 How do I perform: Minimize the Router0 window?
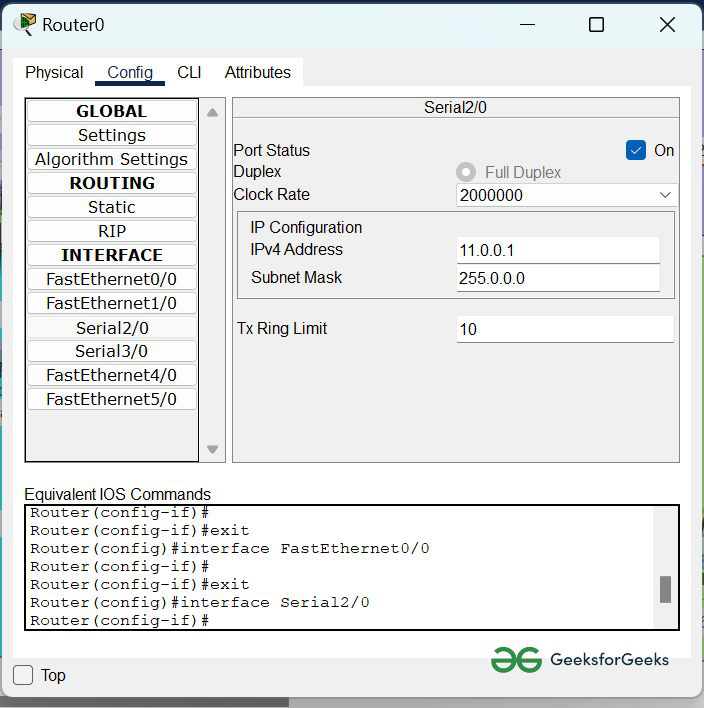(526, 24)
